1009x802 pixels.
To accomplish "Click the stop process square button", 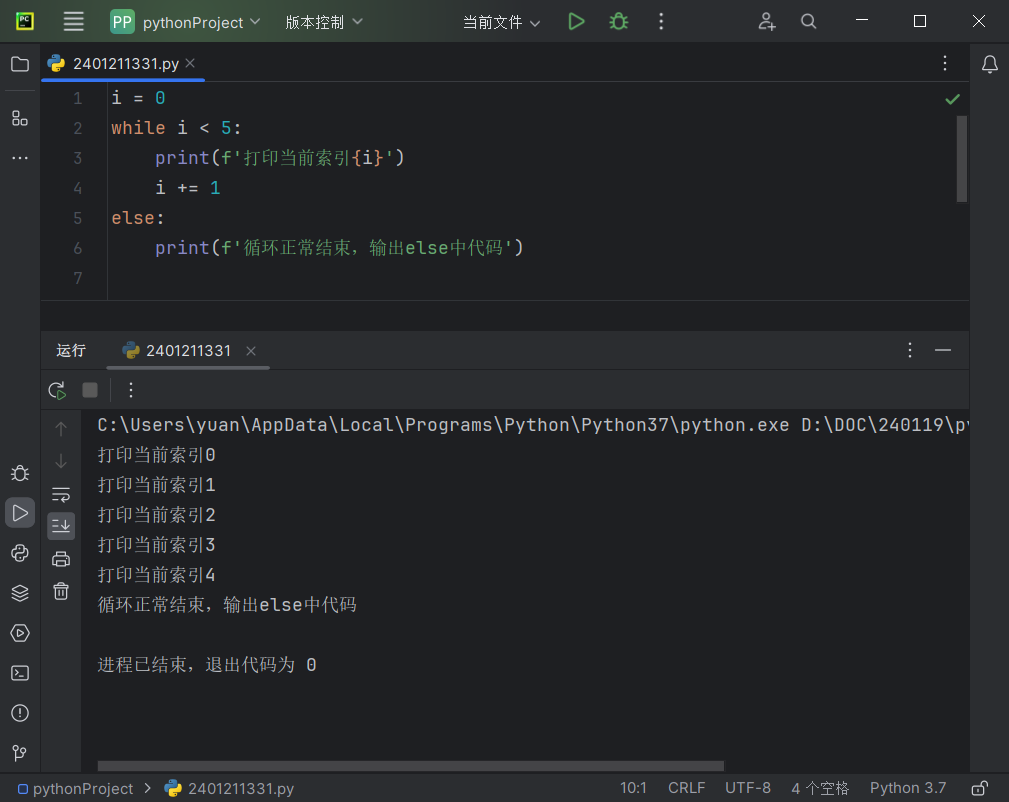I will tap(90, 390).
